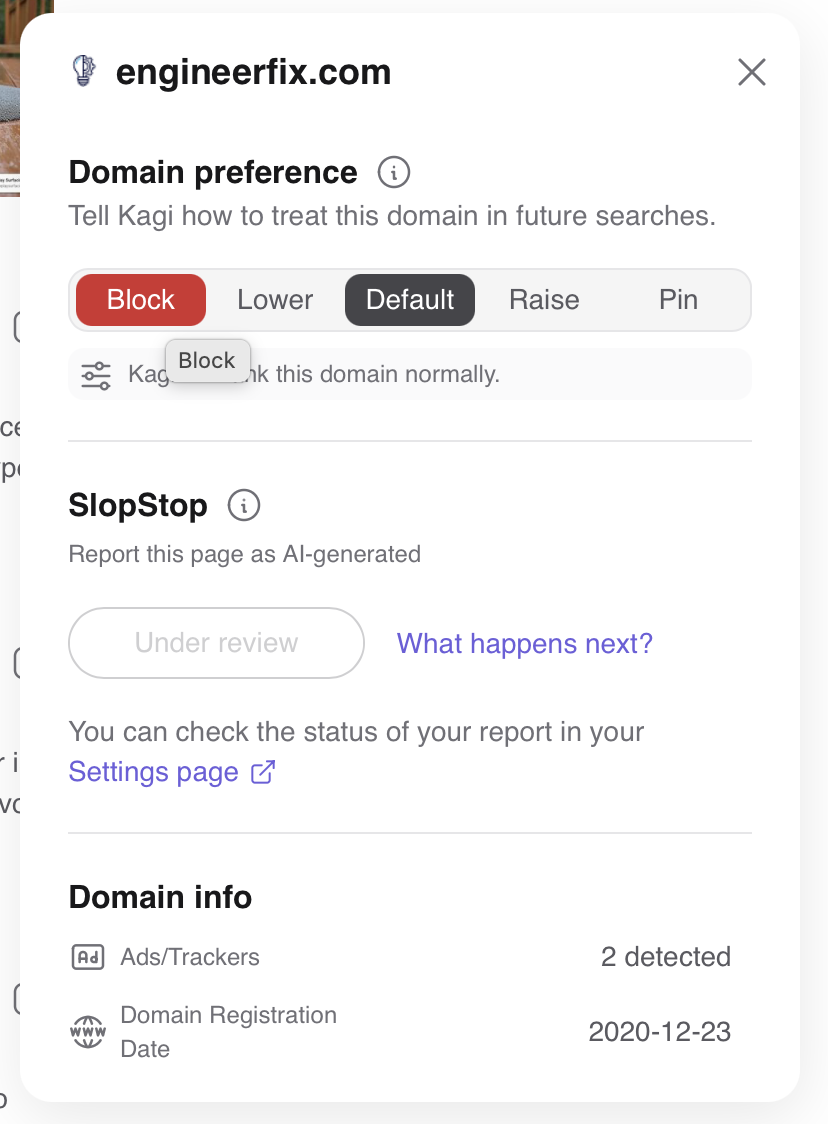Select Default domain preference
Image resolution: width=828 pixels, height=1124 pixels.
click(x=410, y=300)
